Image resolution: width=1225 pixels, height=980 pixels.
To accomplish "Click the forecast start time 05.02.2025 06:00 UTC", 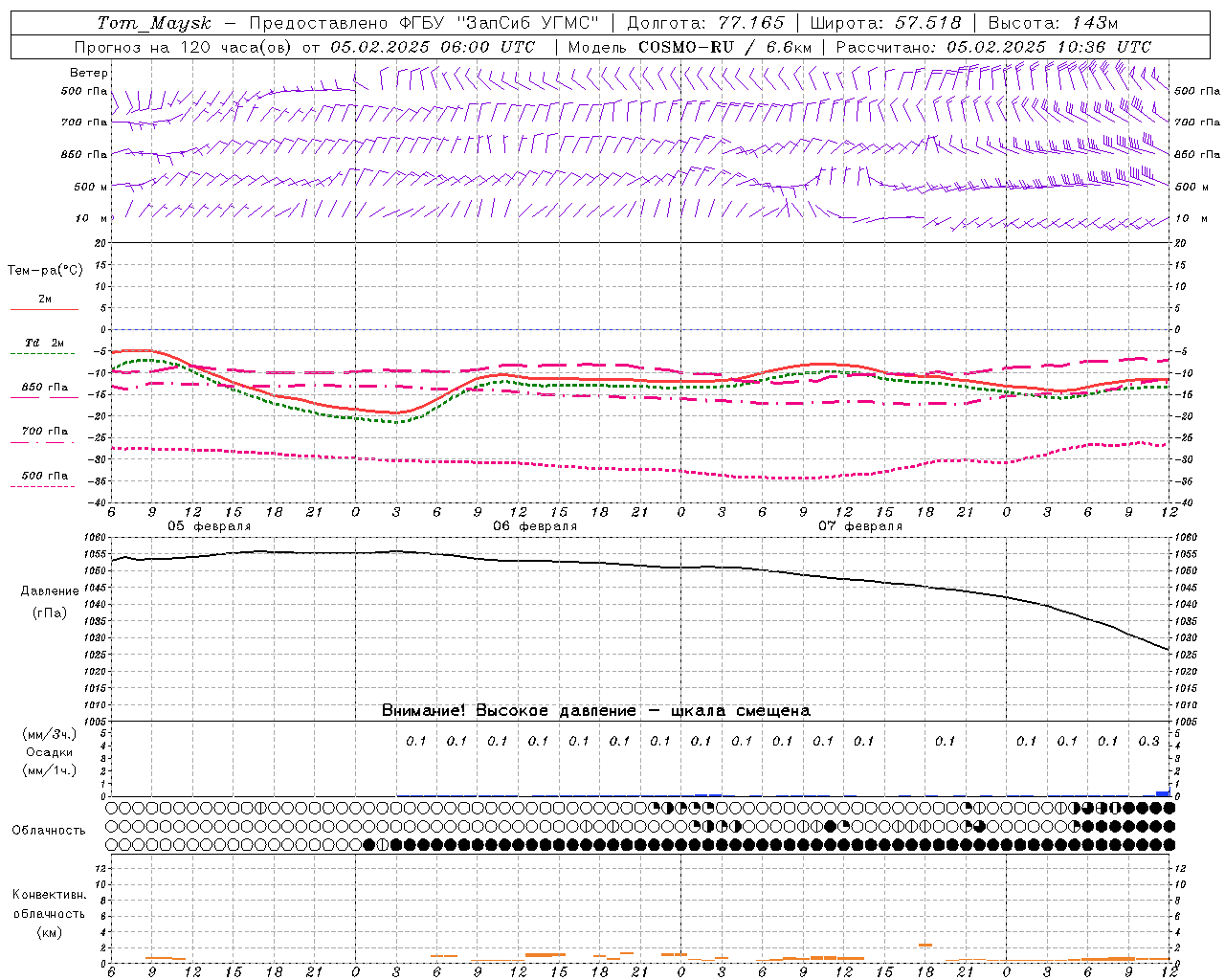I will [x=433, y=47].
